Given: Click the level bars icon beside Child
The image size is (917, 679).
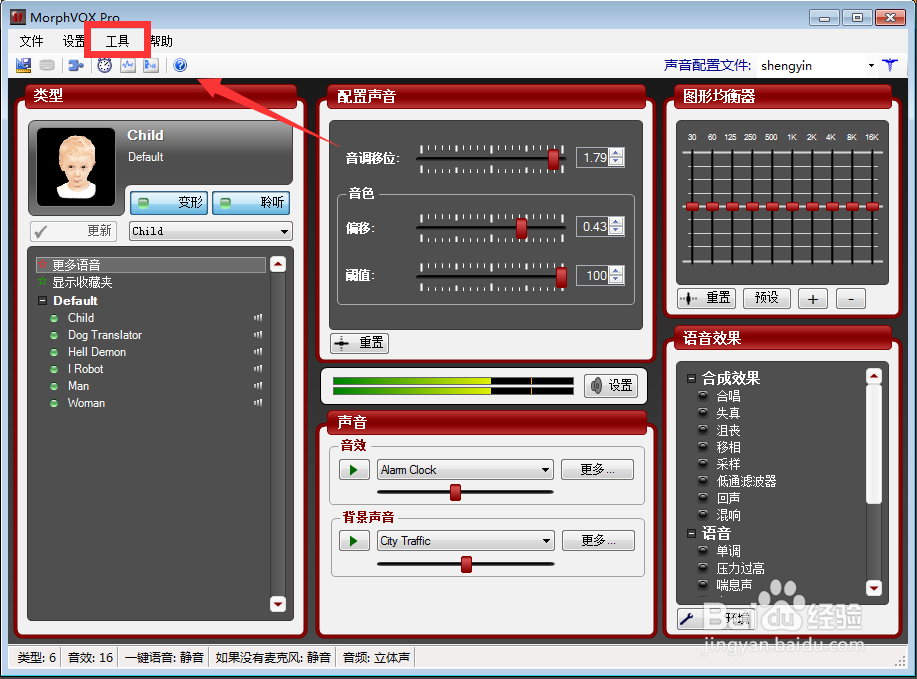Looking at the screenshot, I should tap(258, 318).
